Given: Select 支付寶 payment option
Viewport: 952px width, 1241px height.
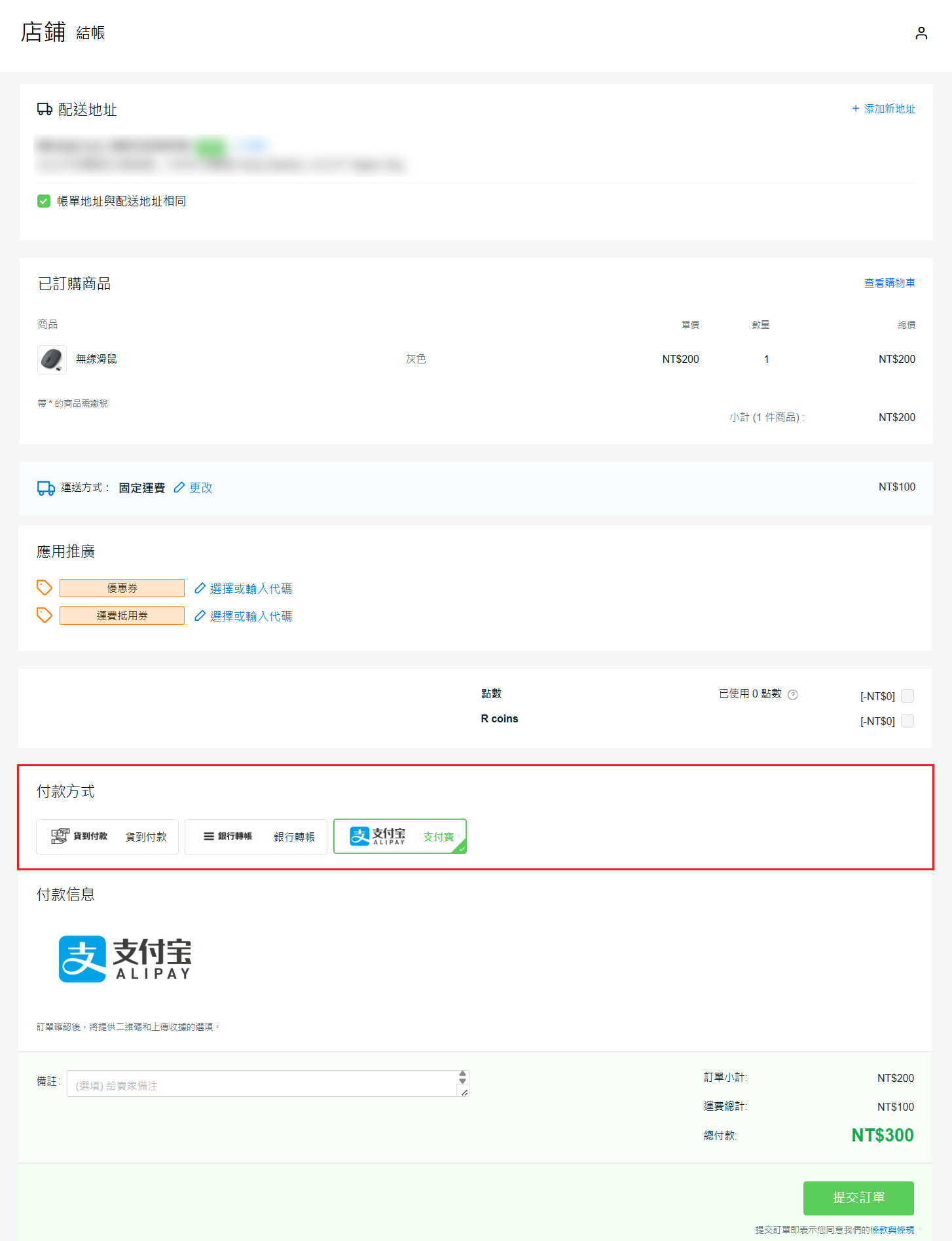Looking at the screenshot, I should [399, 837].
